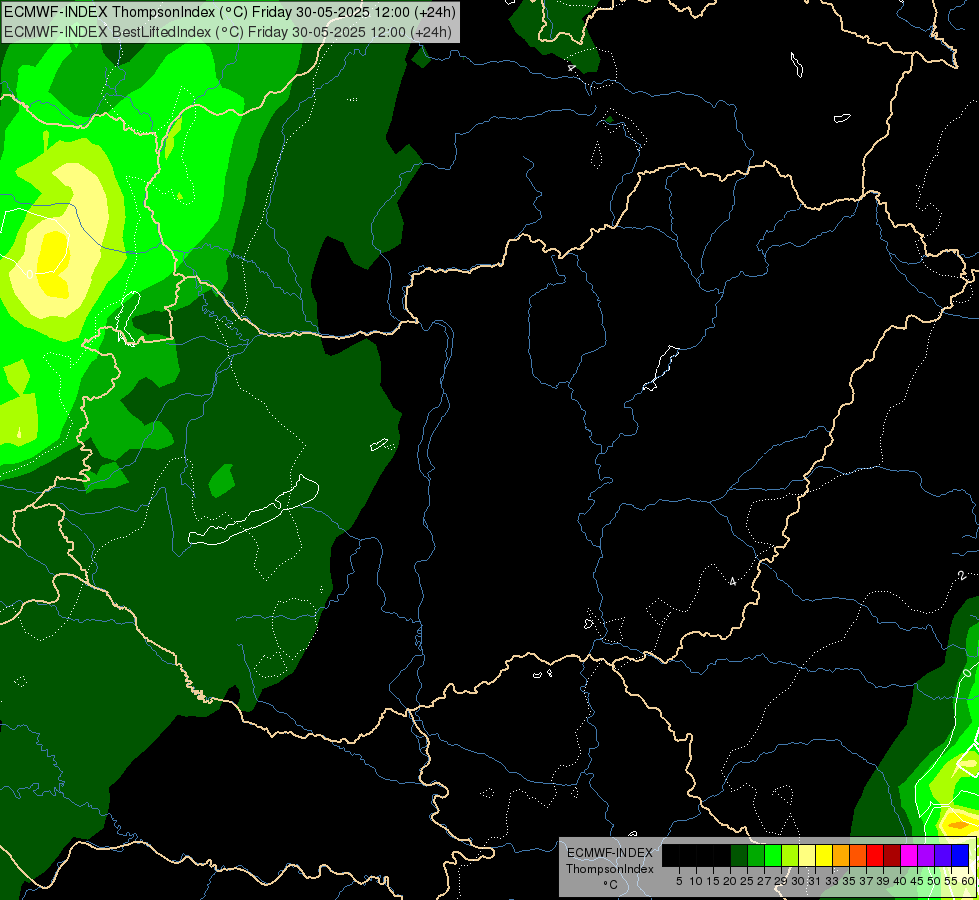Select the bright yellow 31–33 legend swatch

click(824, 856)
